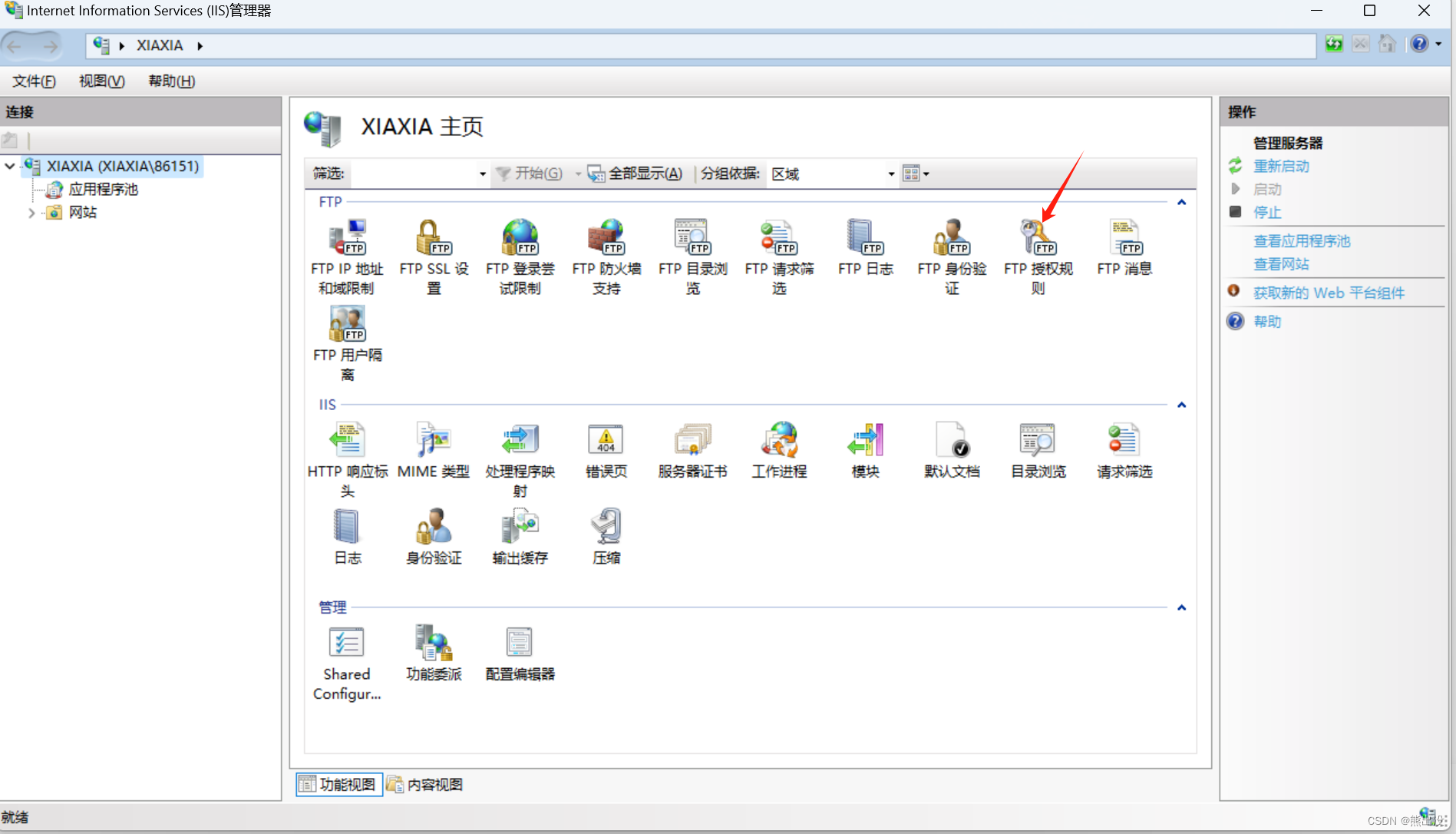Click the connections pane create-connection icon

[x=10, y=141]
